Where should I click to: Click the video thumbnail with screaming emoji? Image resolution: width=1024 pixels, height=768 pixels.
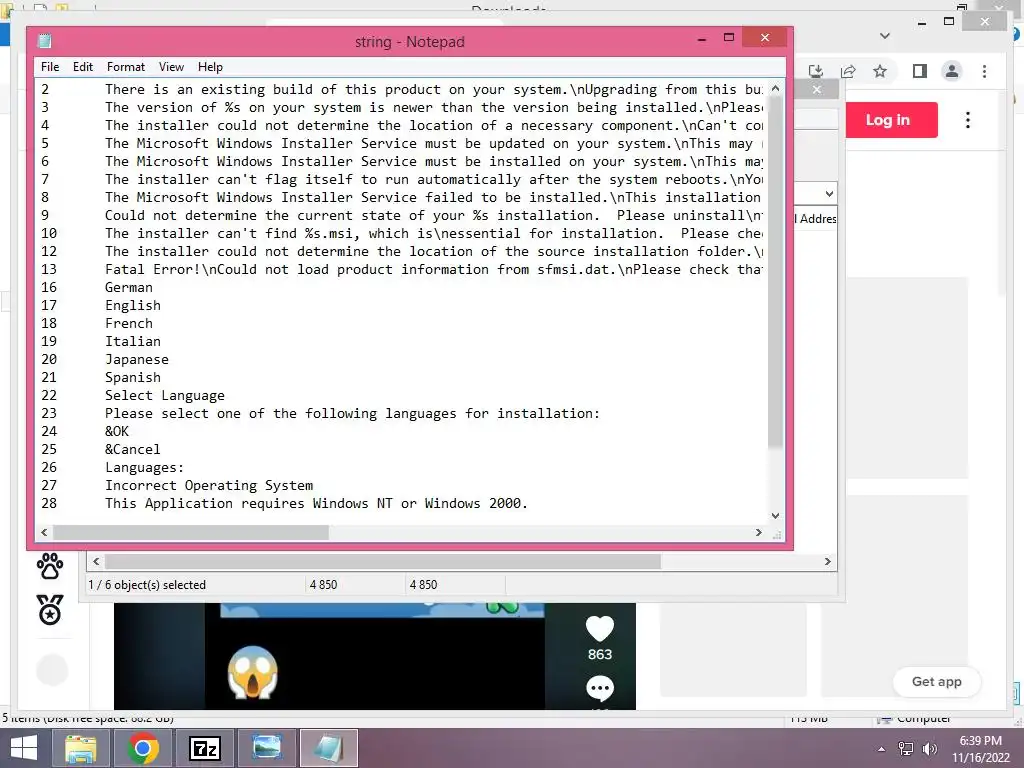(374, 656)
